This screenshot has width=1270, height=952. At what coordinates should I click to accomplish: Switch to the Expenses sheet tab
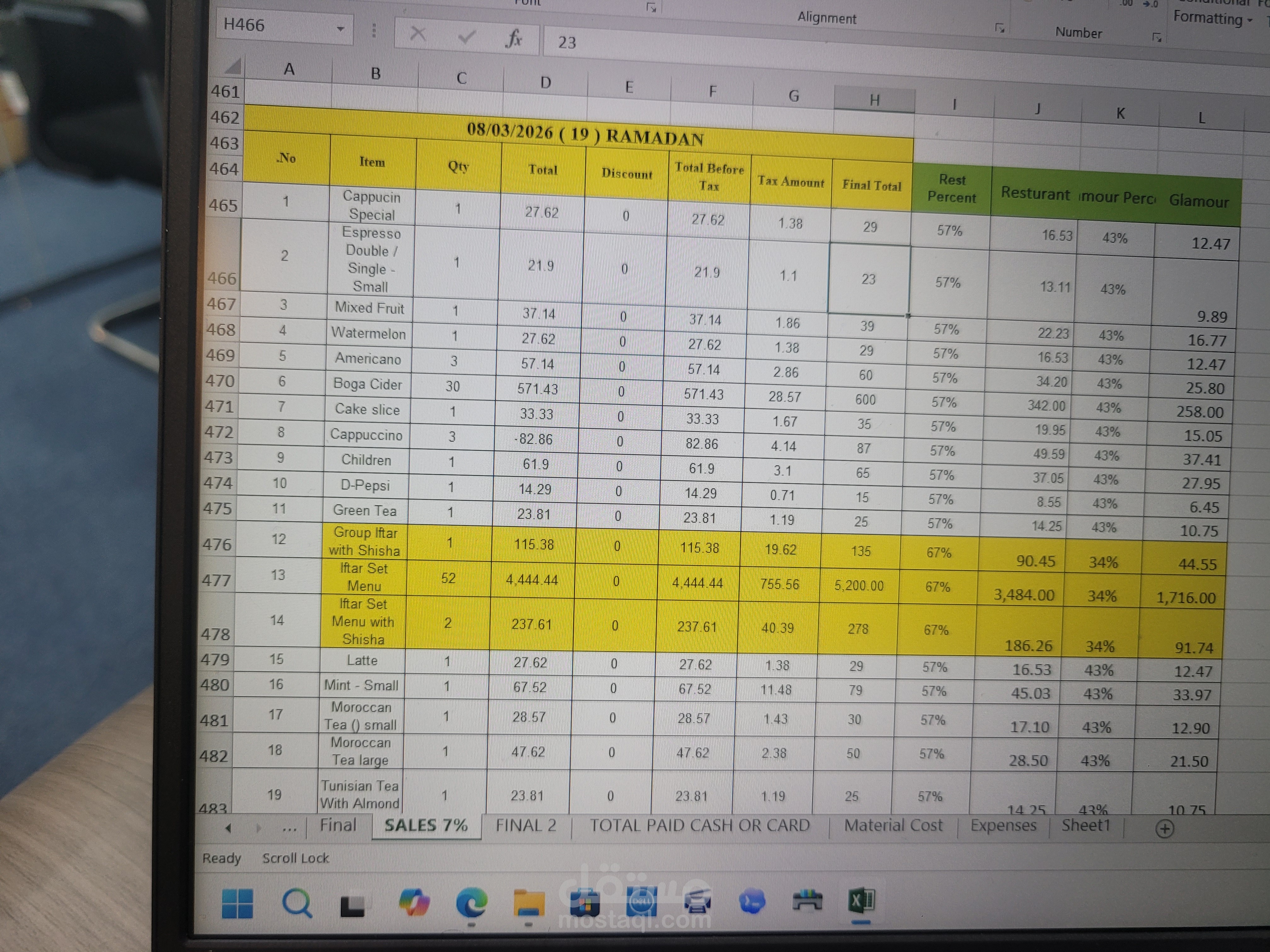1003,826
